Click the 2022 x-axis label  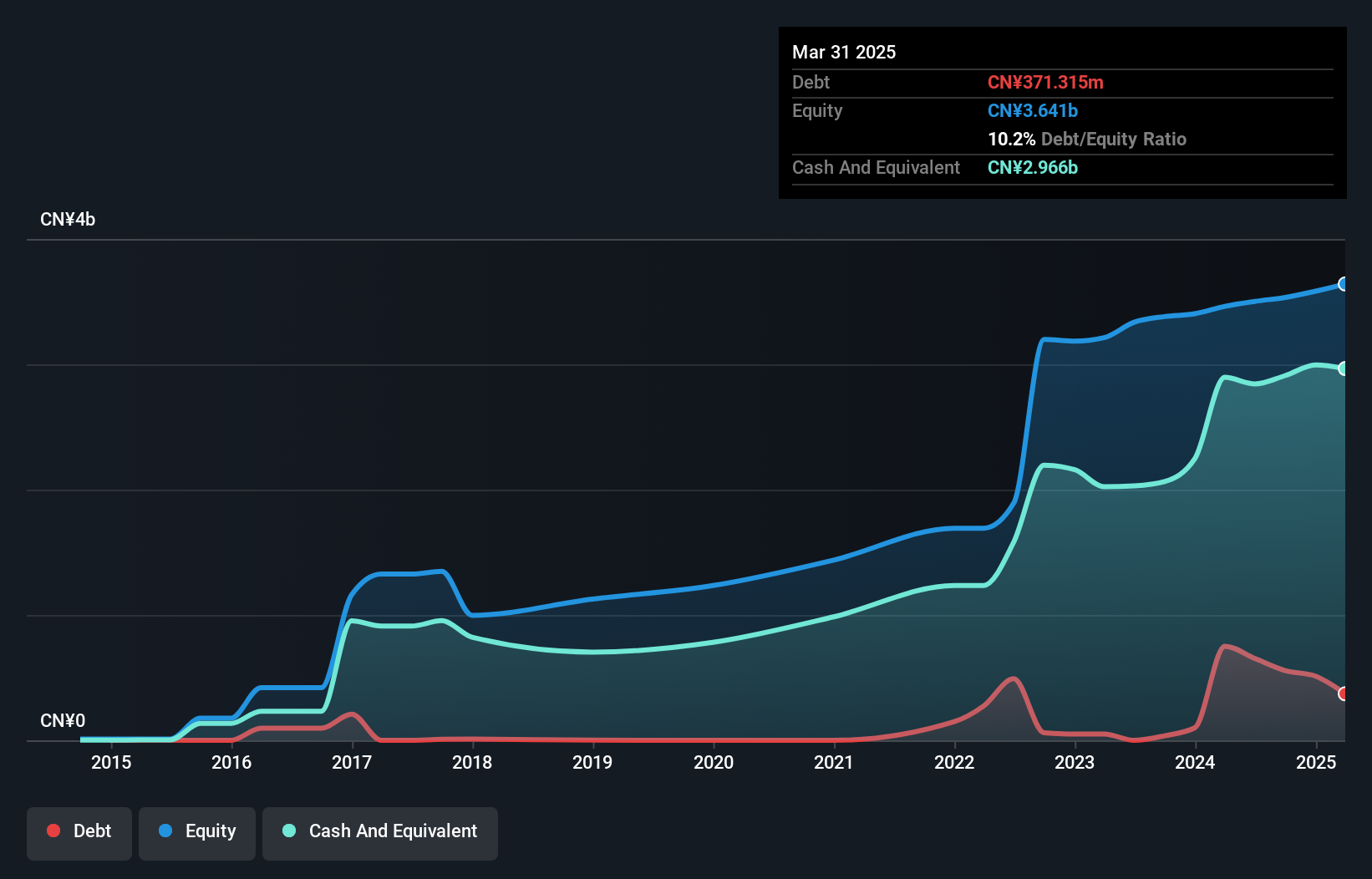954,762
